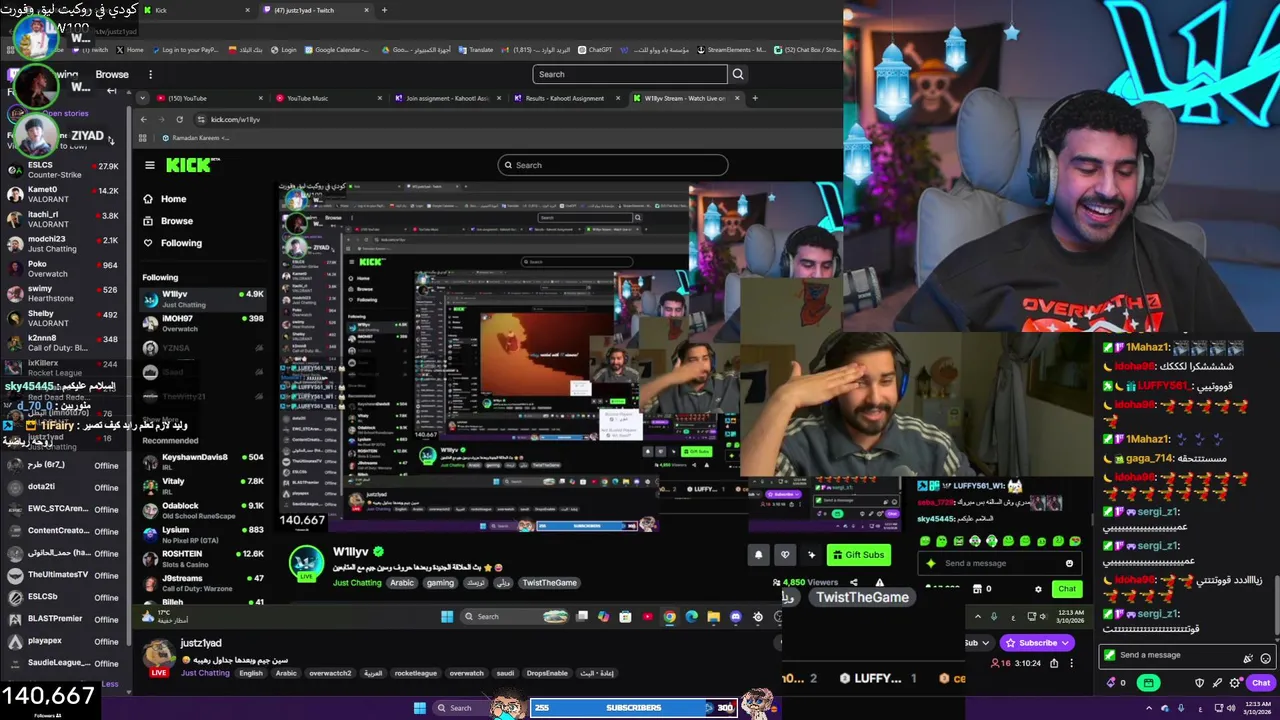Open Kamet0 channel in Twitch sidebar
This screenshot has height=720, width=1280.
point(62,194)
